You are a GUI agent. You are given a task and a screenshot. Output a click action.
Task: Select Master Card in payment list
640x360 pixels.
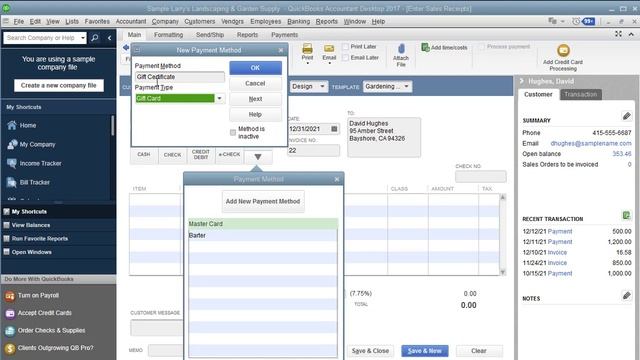point(263,224)
